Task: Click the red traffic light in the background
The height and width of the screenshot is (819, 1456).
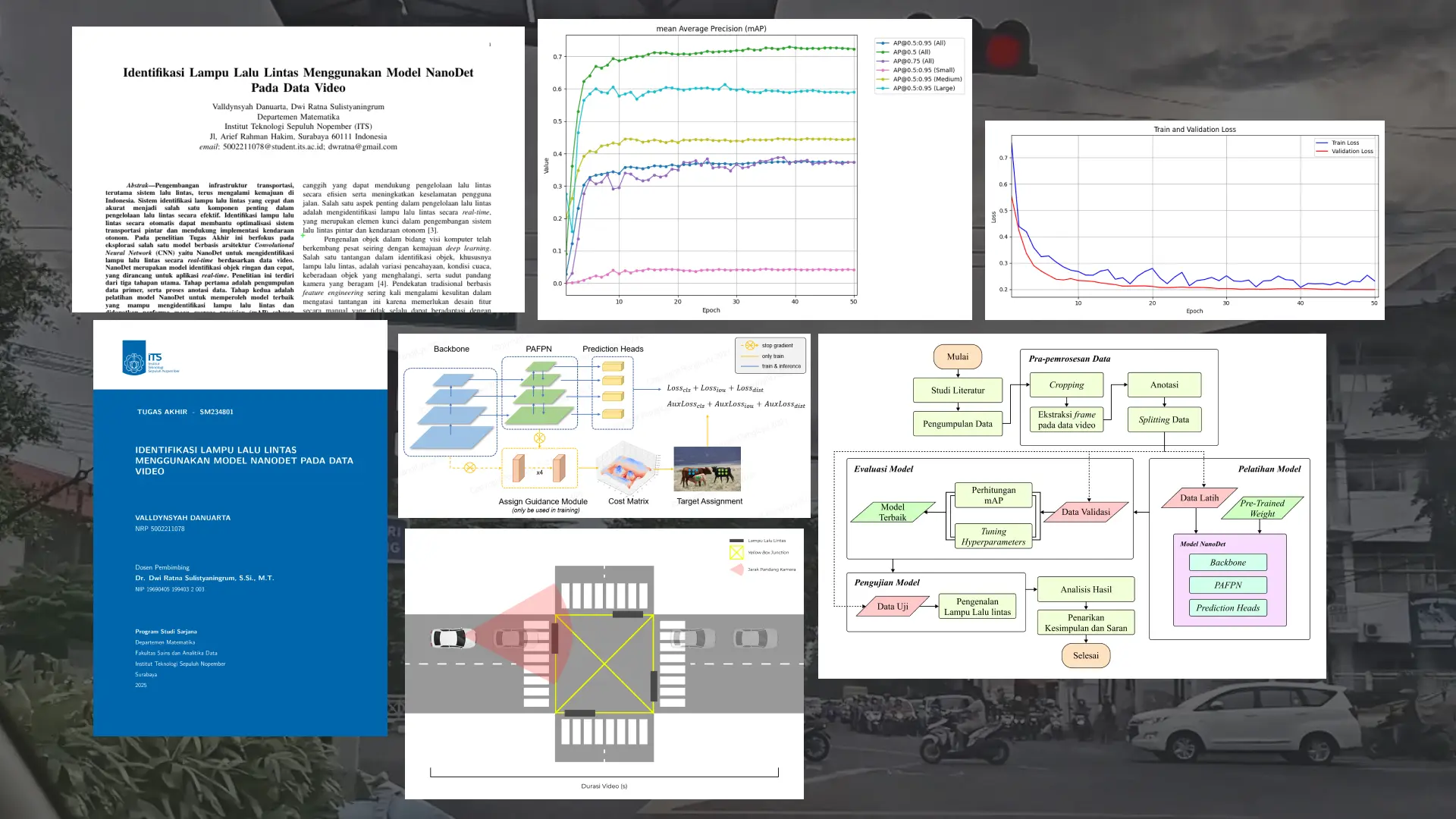Action: pyautogui.click(x=1004, y=50)
